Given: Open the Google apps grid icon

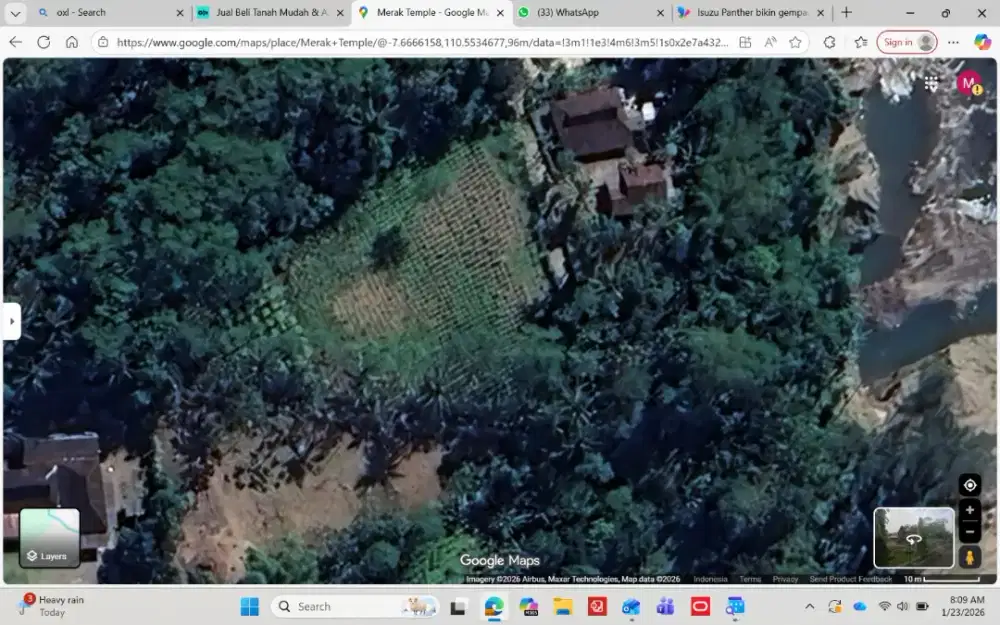Looking at the screenshot, I should point(931,84).
